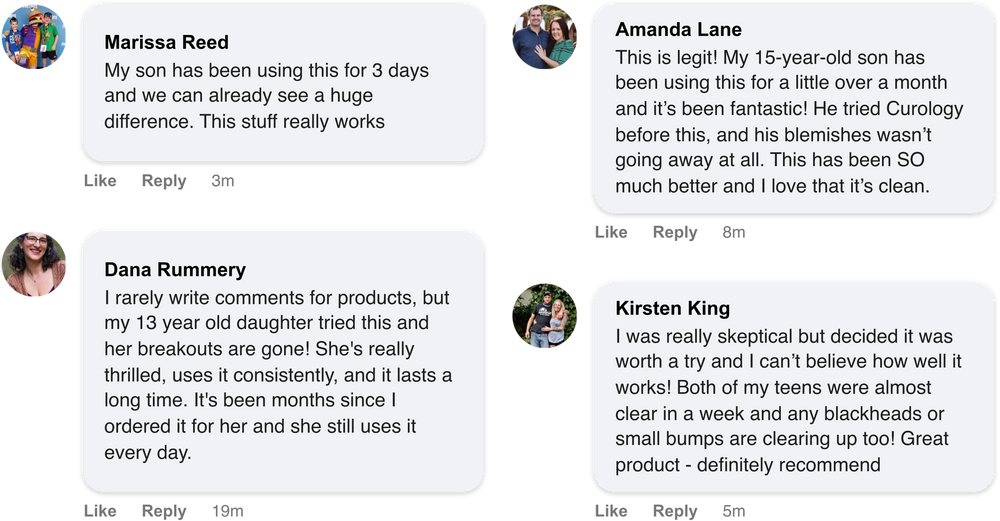Click the timestamp under Kirsten King's comment
The height and width of the screenshot is (521, 1000).
pos(734,510)
